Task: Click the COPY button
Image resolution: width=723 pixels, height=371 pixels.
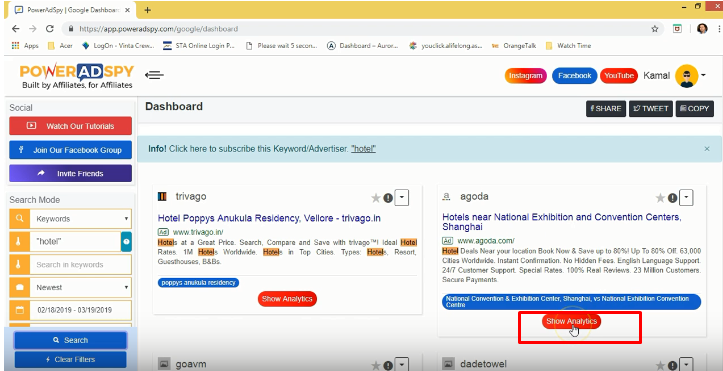Action: [694, 109]
